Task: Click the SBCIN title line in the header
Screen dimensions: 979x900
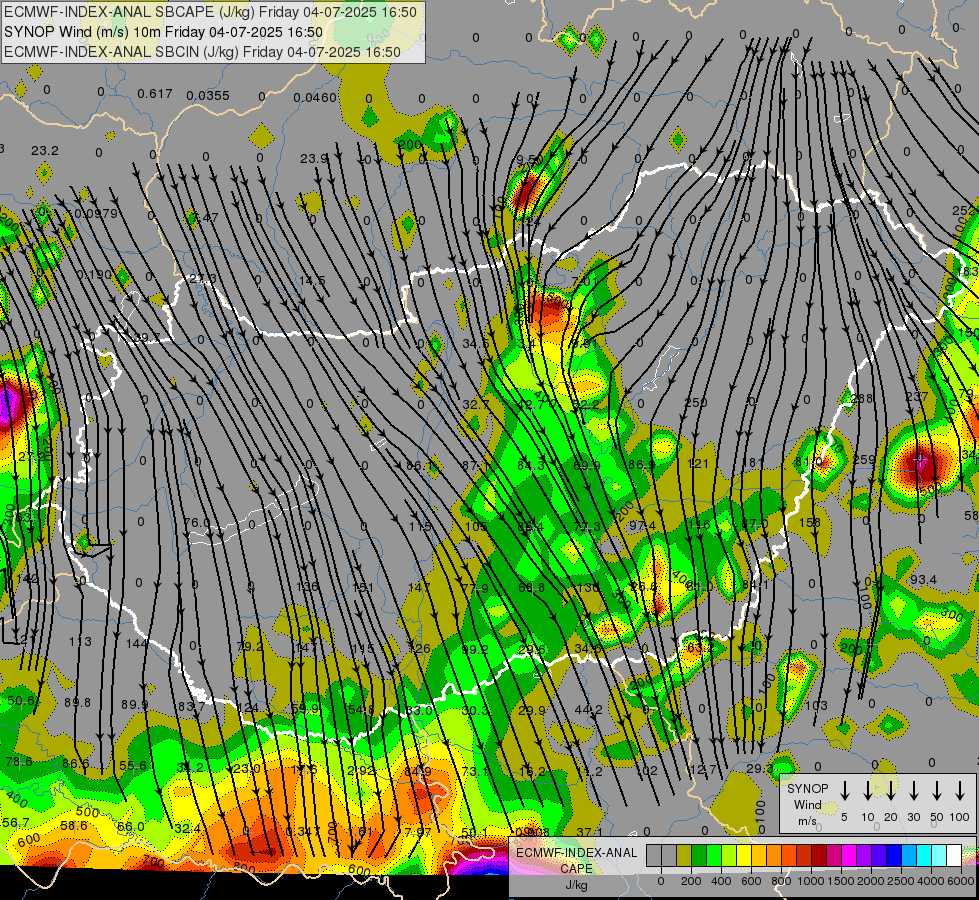Action: 202,52
